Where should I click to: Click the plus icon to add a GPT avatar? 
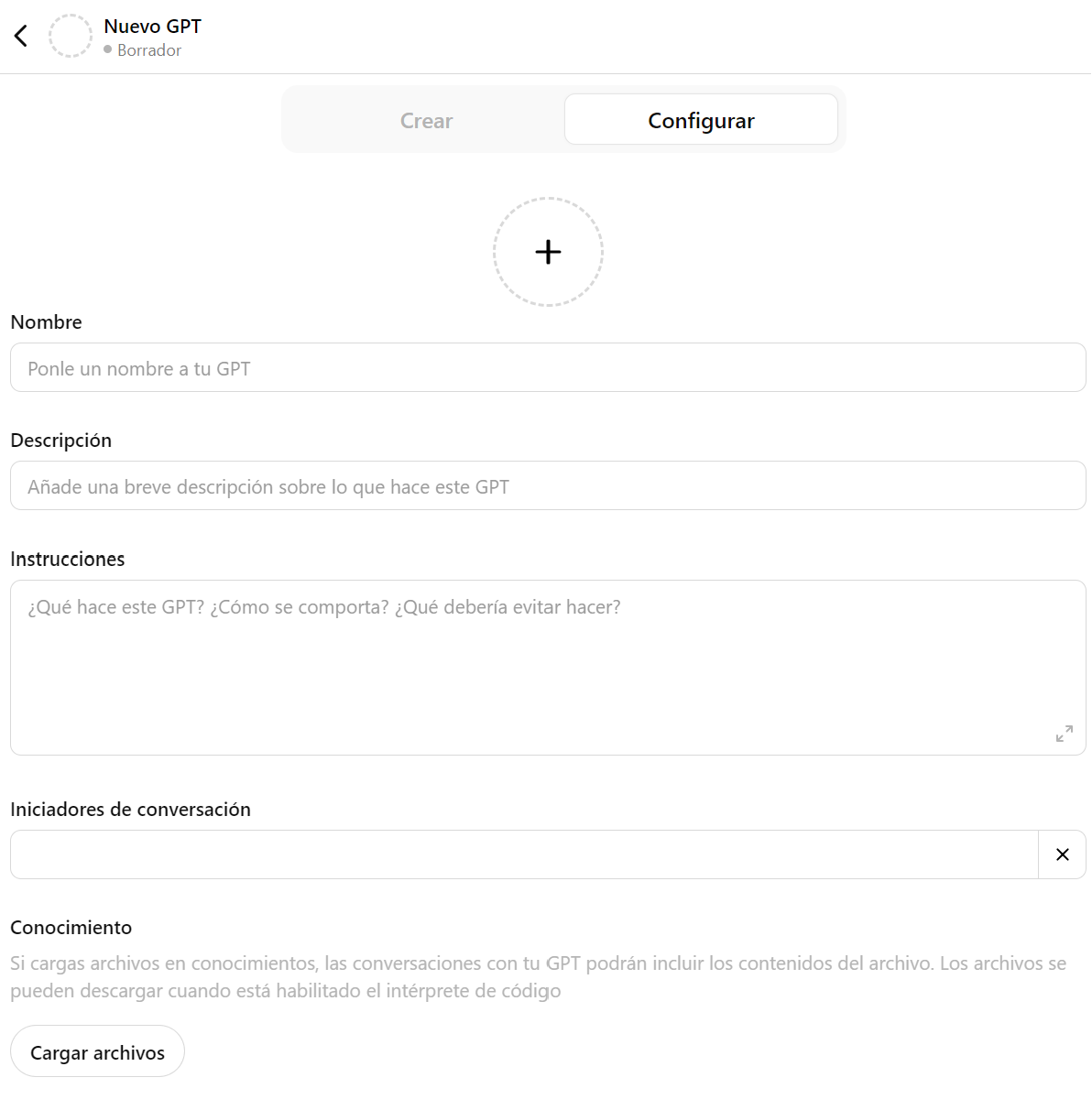(548, 251)
